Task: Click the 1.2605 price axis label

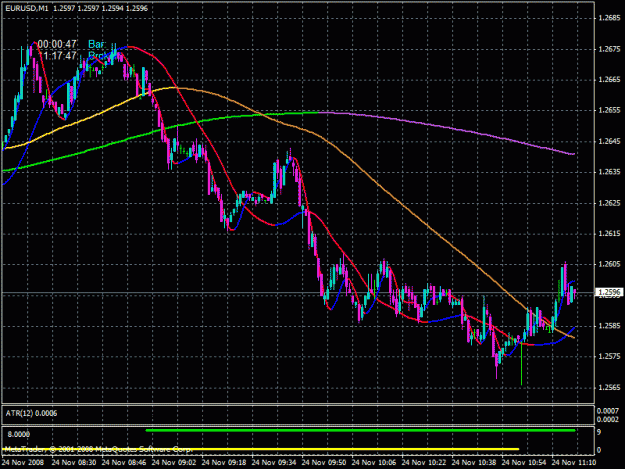Action: pyautogui.click(x=609, y=264)
